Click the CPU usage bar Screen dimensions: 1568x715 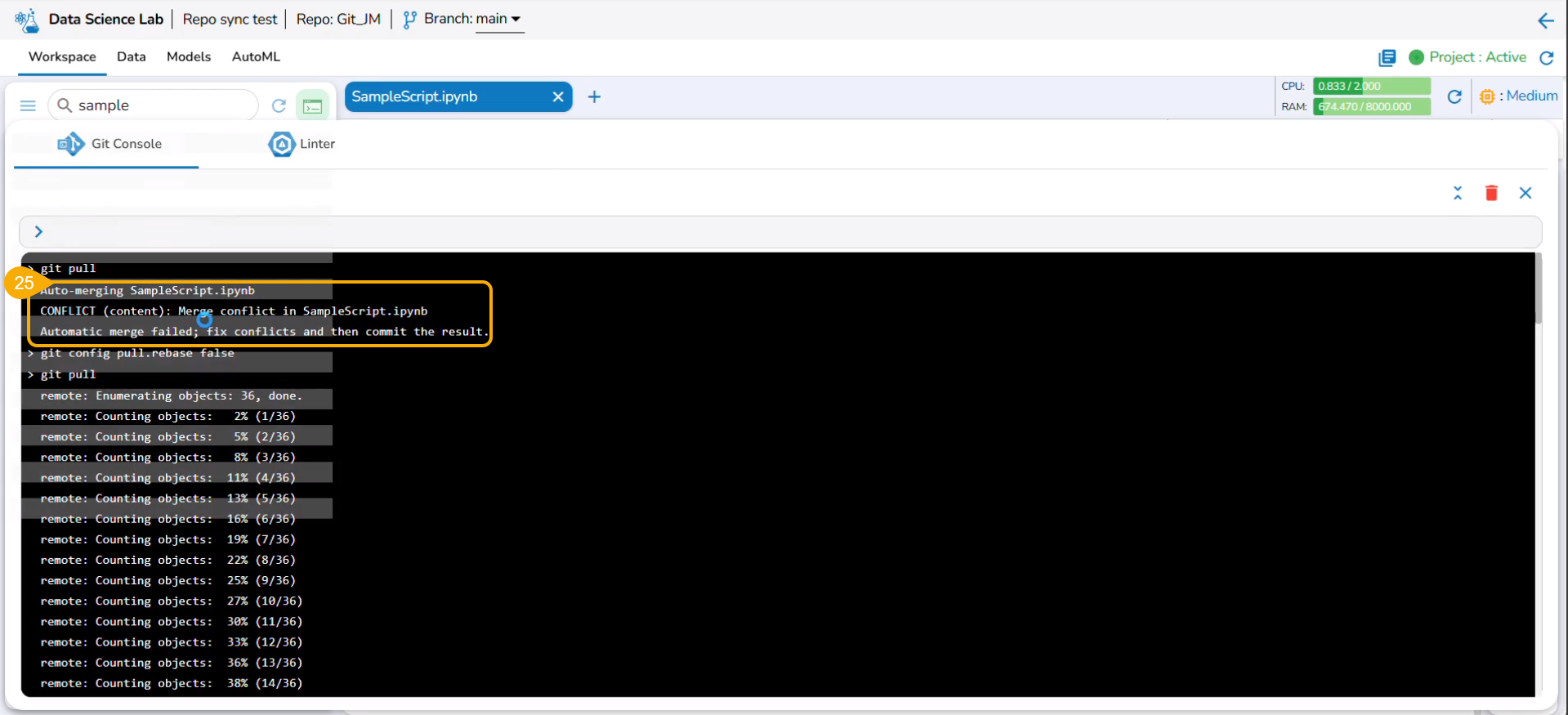click(x=1371, y=86)
